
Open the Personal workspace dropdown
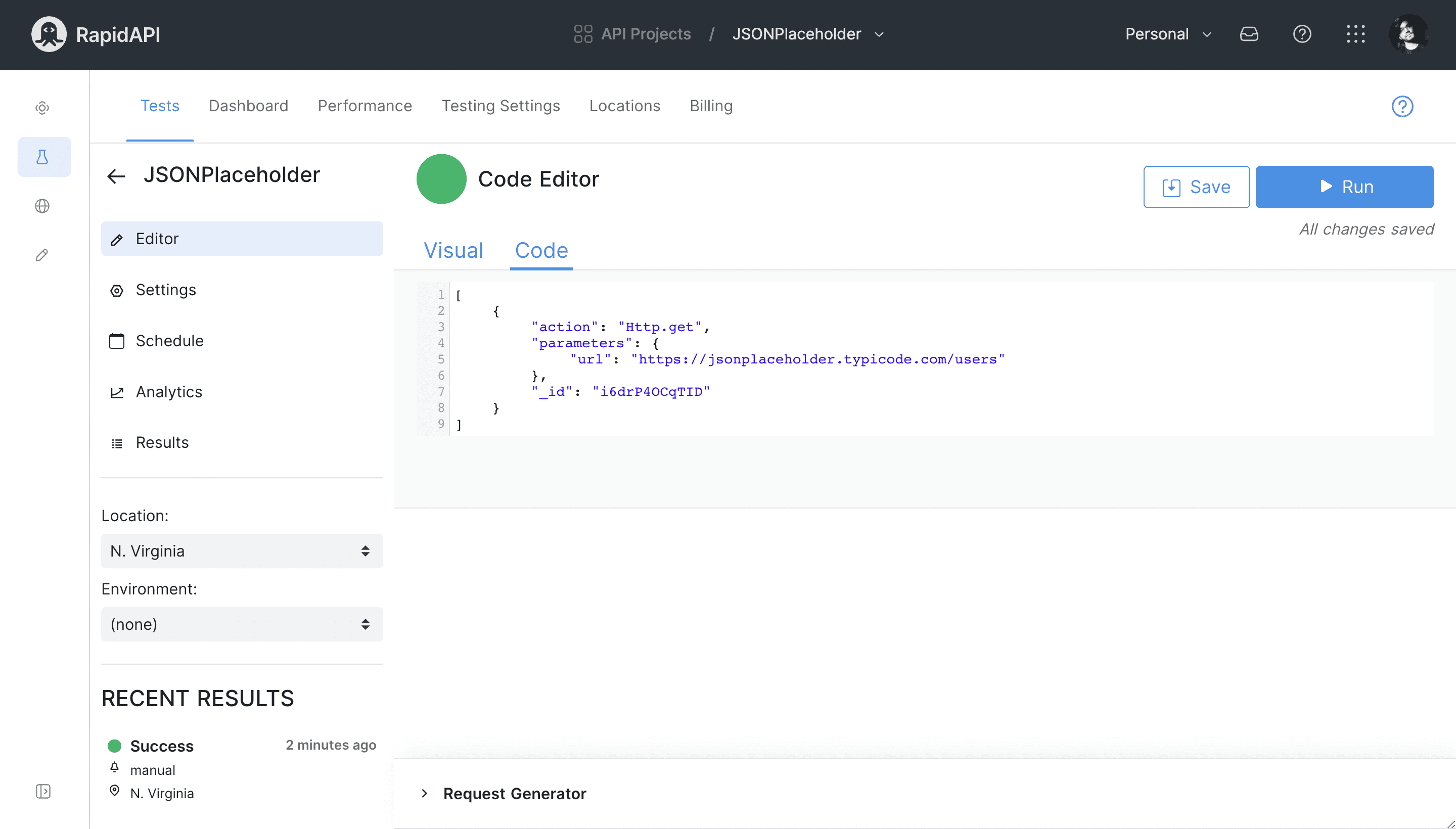tap(1168, 34)
